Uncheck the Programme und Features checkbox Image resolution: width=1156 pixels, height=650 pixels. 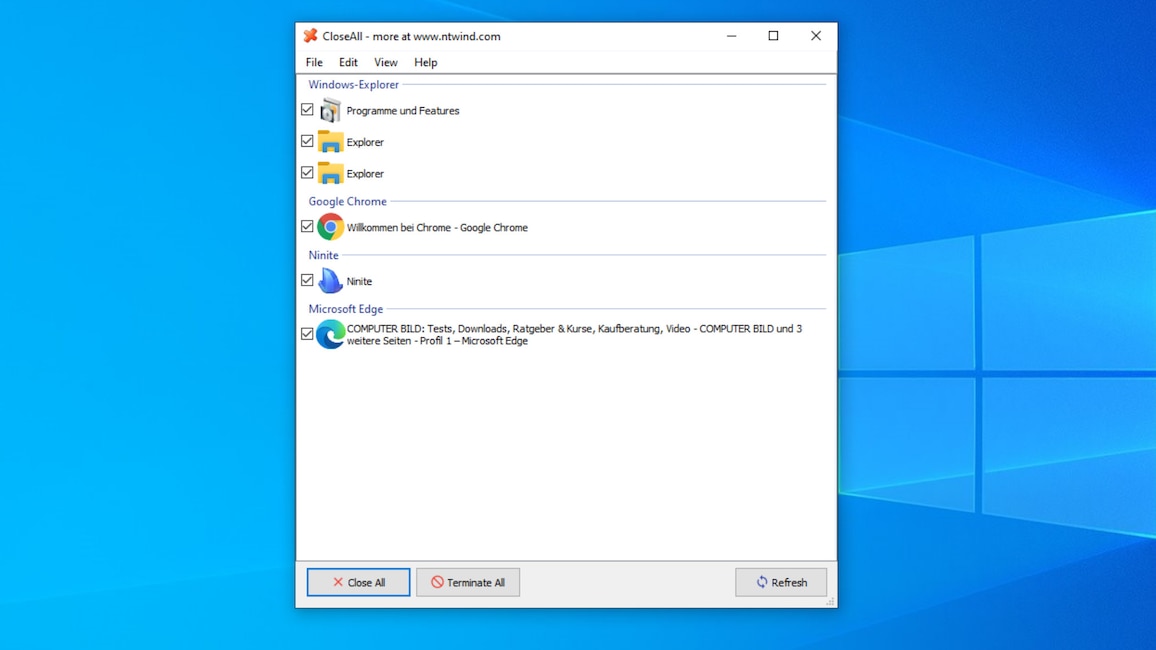click(x=307, y=110)
